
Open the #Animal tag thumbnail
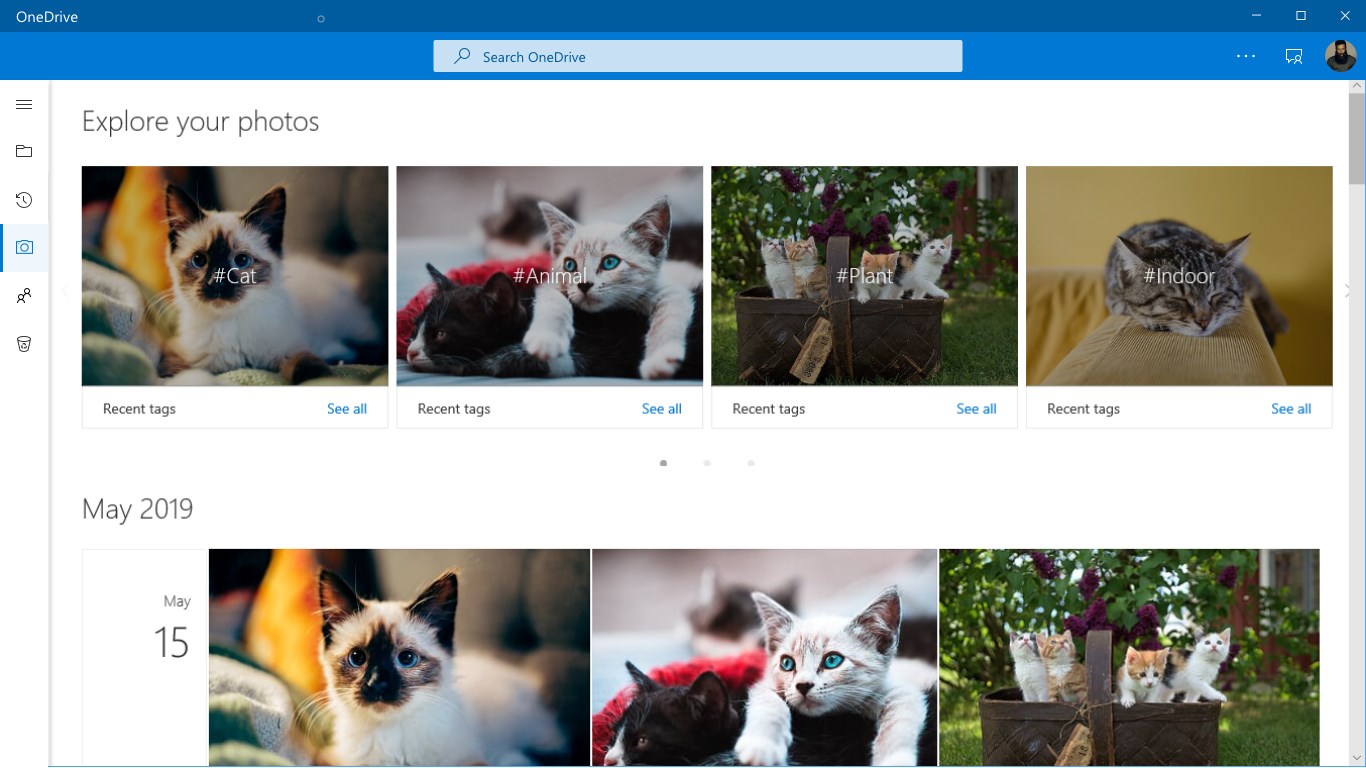(x=550, y=276)
